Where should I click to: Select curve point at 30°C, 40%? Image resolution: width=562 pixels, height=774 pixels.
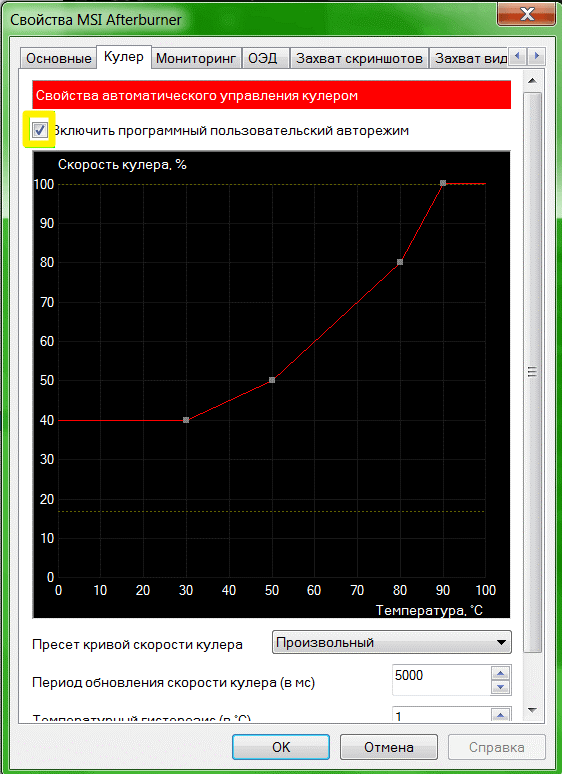[186, 420]
